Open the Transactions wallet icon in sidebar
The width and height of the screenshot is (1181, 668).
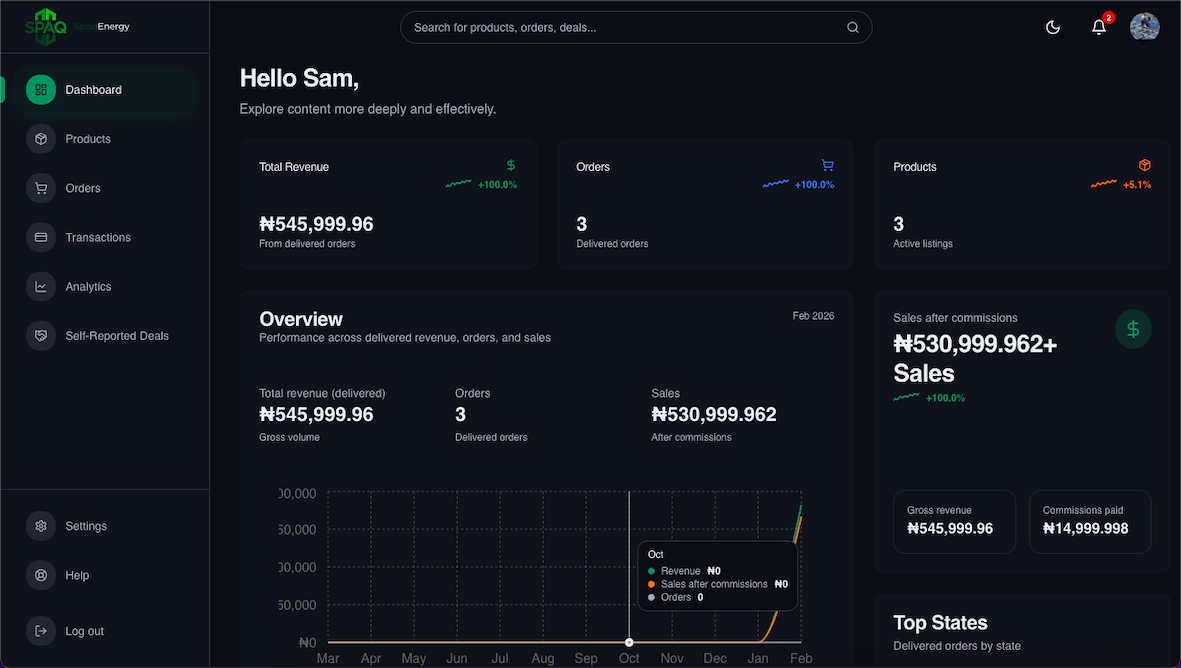pyautogui.click(x=40, y=237)
